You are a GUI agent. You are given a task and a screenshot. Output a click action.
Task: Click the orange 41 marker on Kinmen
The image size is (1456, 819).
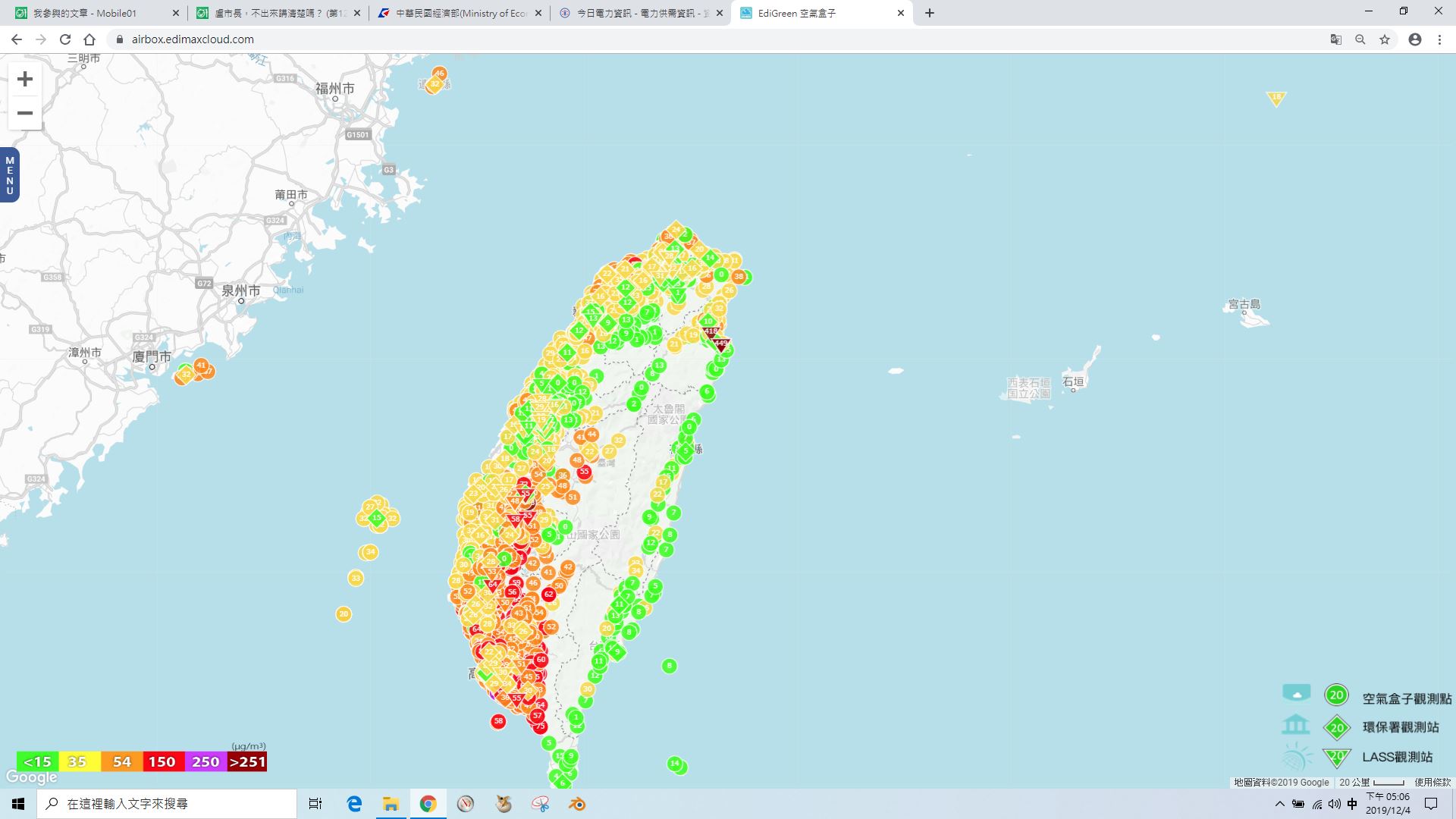[201, 366]
